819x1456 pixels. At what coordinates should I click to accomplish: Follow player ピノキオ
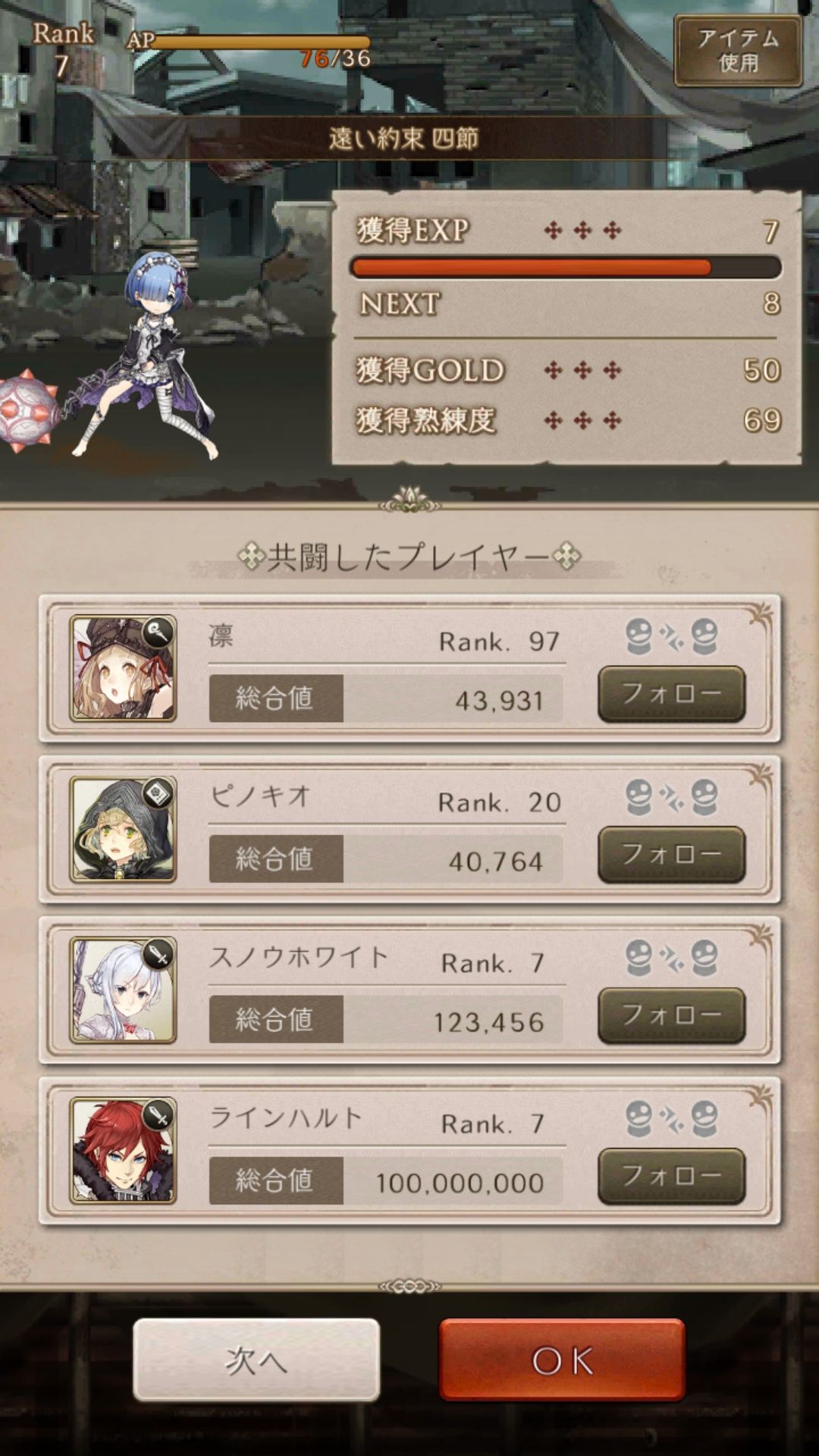point(672,855)
